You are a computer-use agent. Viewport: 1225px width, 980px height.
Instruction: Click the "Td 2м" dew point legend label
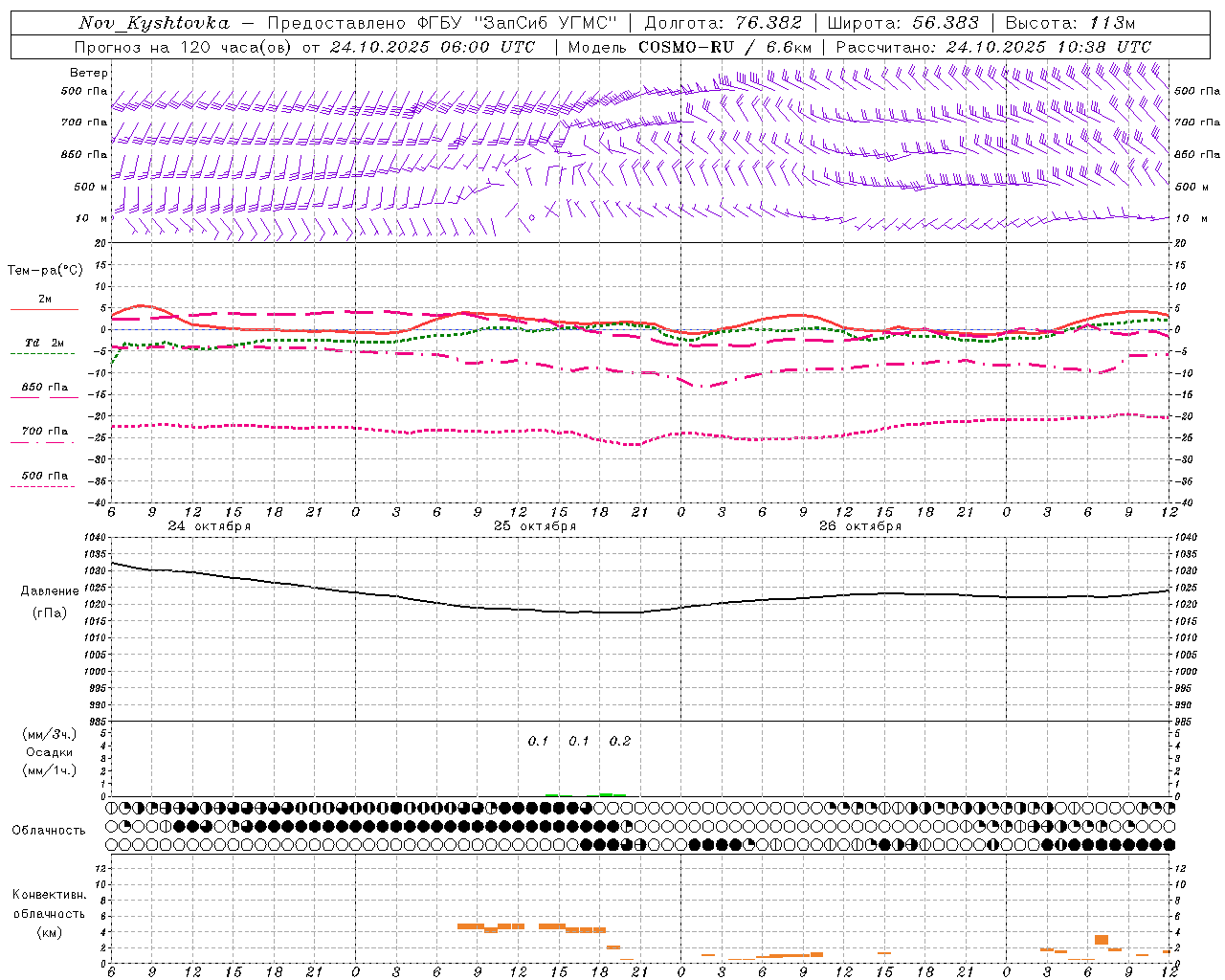click(x=45, y=343)
